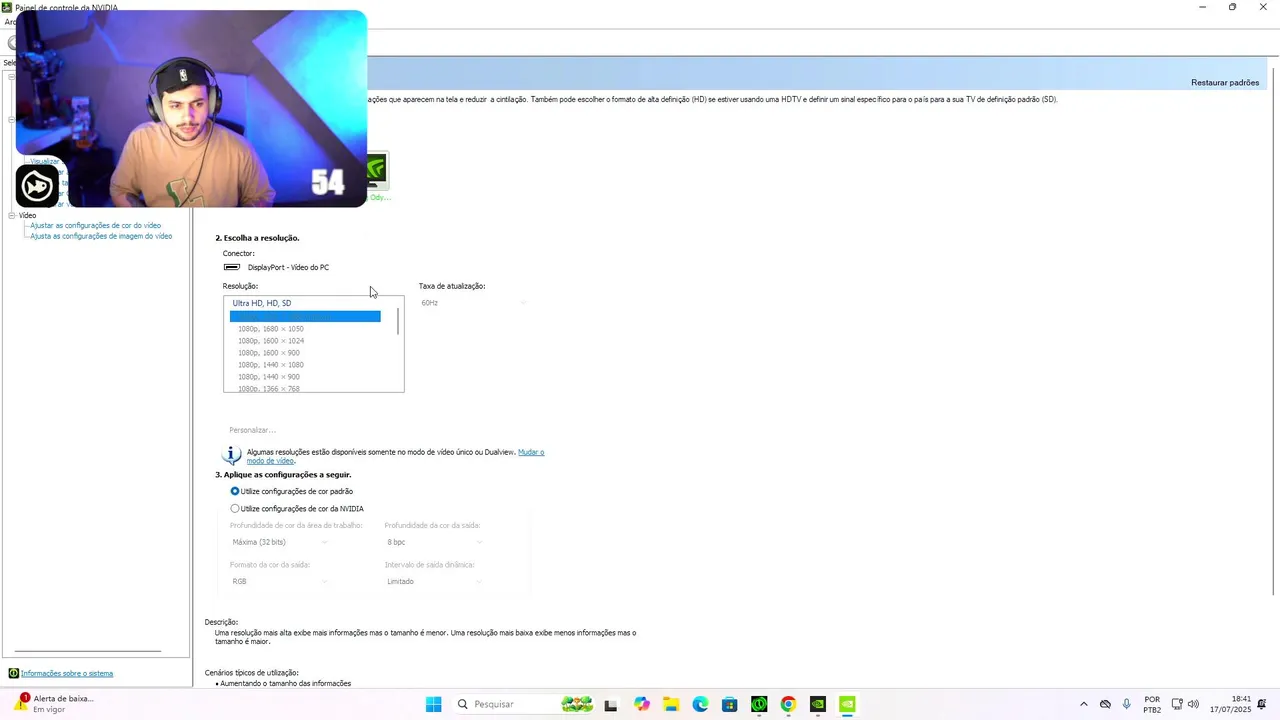The height and width of the screenshot is (720, 1280).
Task: Select resolution 1080p, 1440 × 900
Action: pos(269,376)
